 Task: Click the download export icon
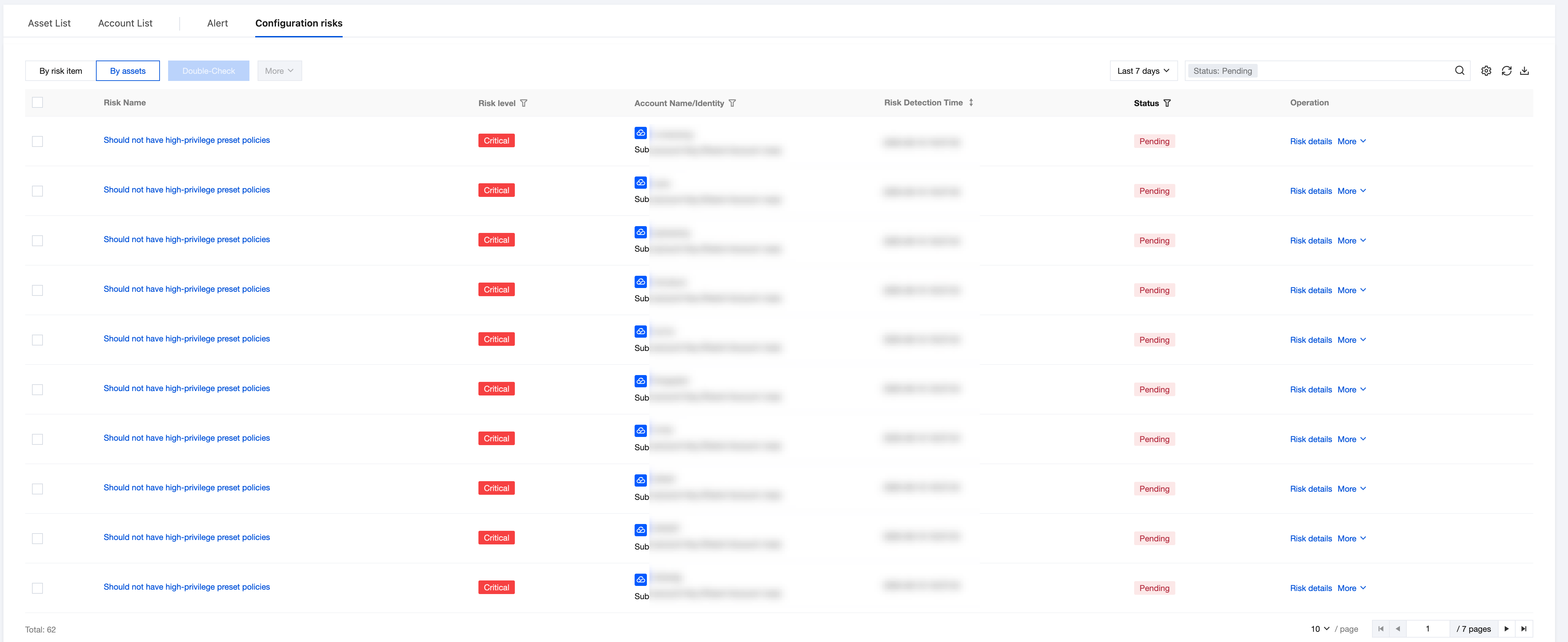(x=1524, y=71)
